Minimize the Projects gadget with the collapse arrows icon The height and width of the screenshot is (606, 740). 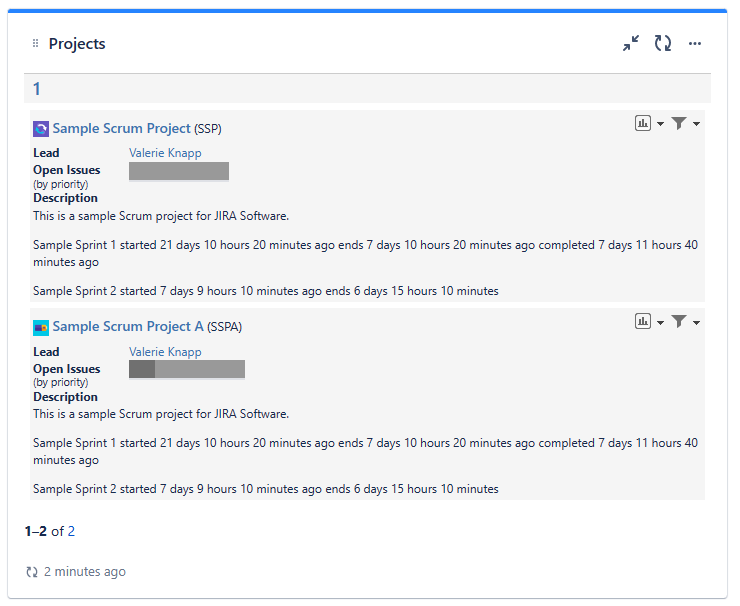(x=631, y=43)
